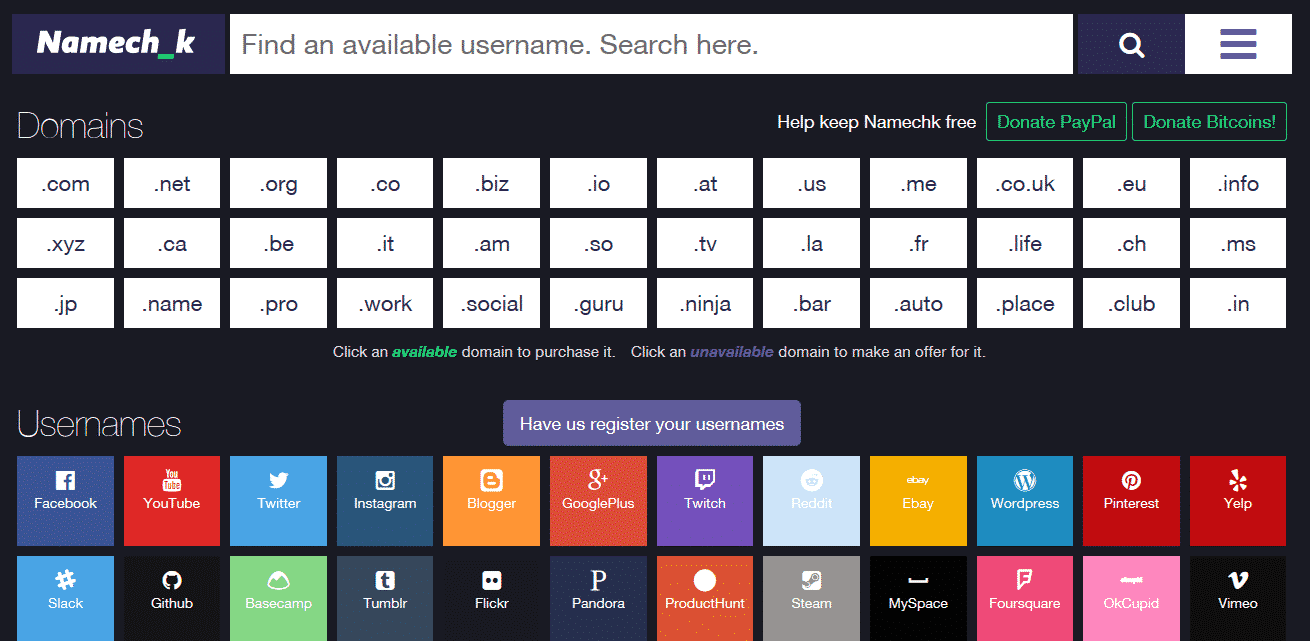Select the Reddit icon

pyautogui.click(x=811, y=500)
